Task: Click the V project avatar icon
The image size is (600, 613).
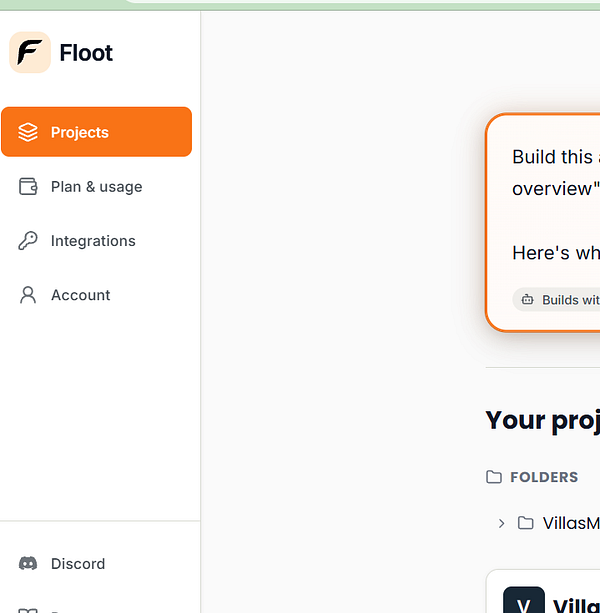Action: click(x=524, y=600)
